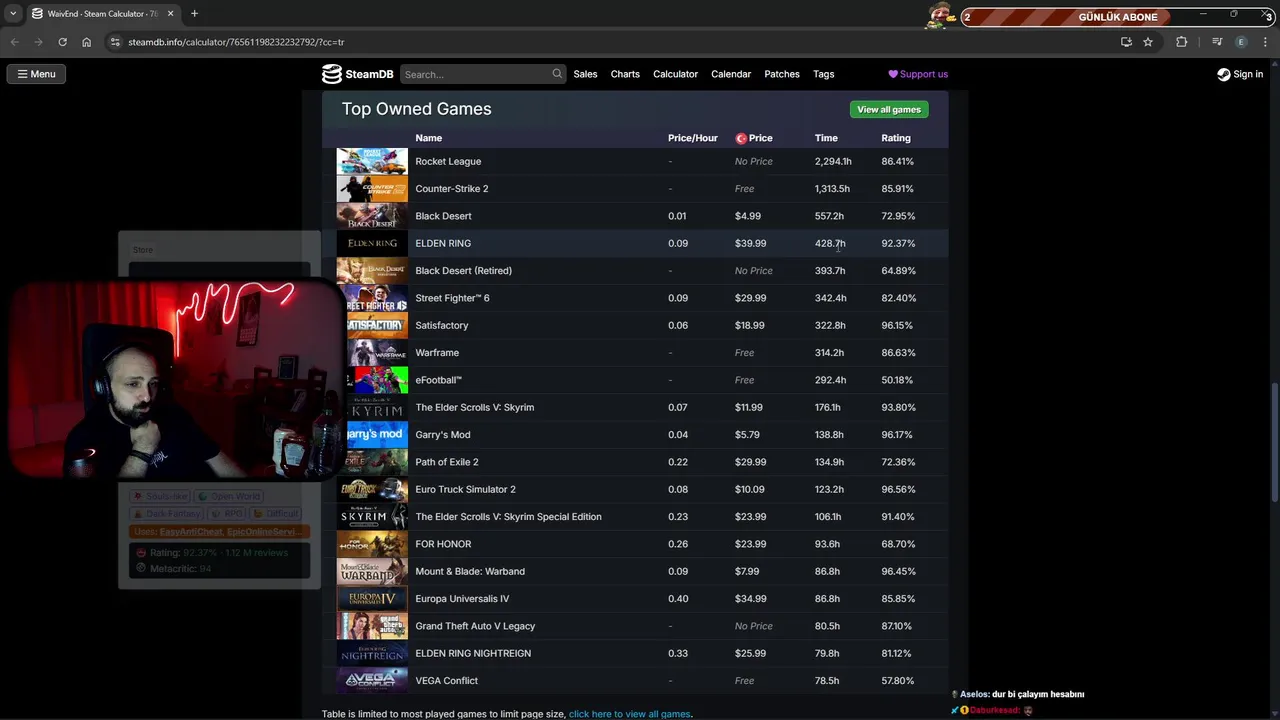The image size is (1280, 720).
Task: Open the Garry's Mod thumbnail
Action: pos(376,434)
